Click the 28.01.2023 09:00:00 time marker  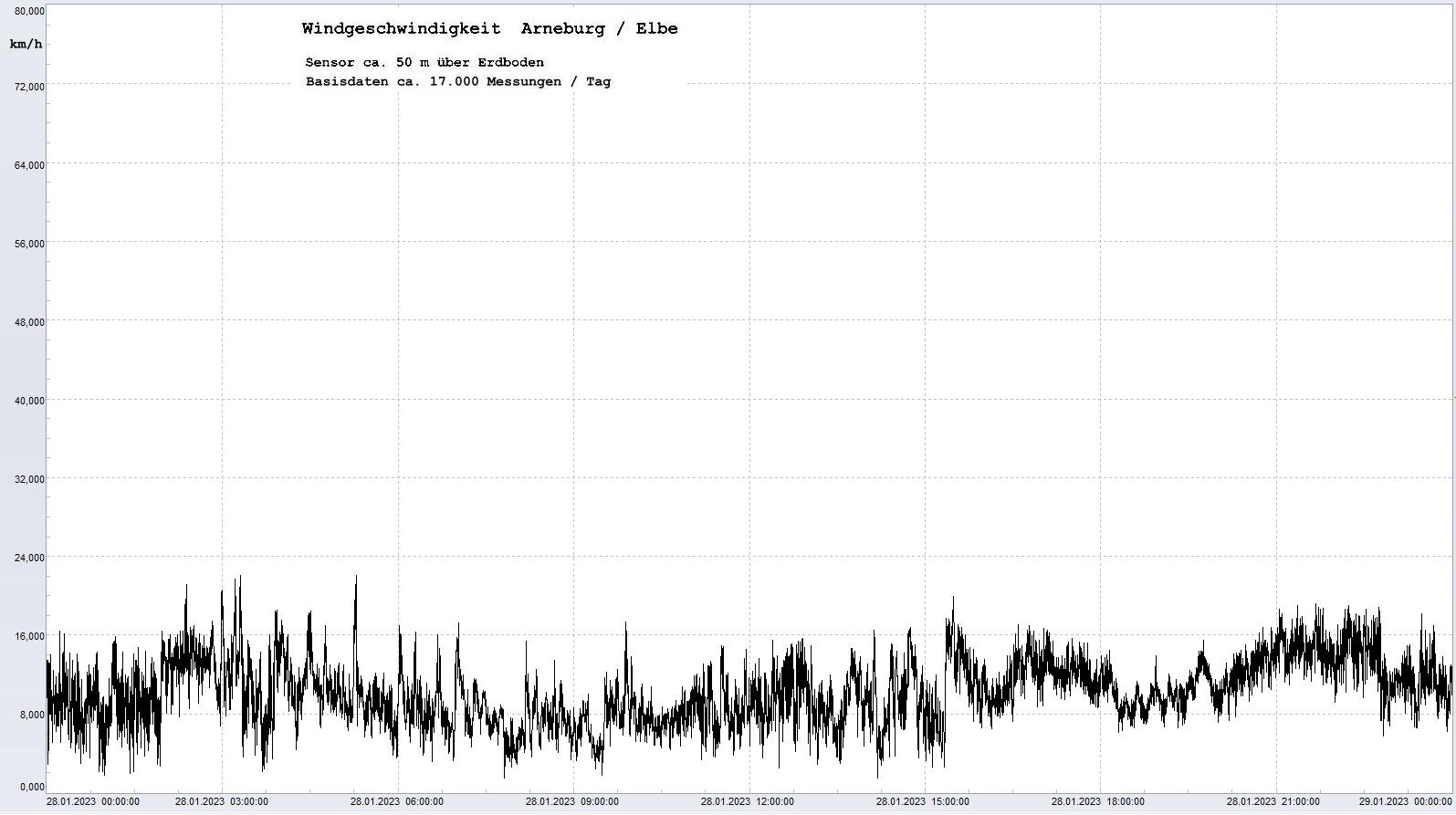pos(572,802)
